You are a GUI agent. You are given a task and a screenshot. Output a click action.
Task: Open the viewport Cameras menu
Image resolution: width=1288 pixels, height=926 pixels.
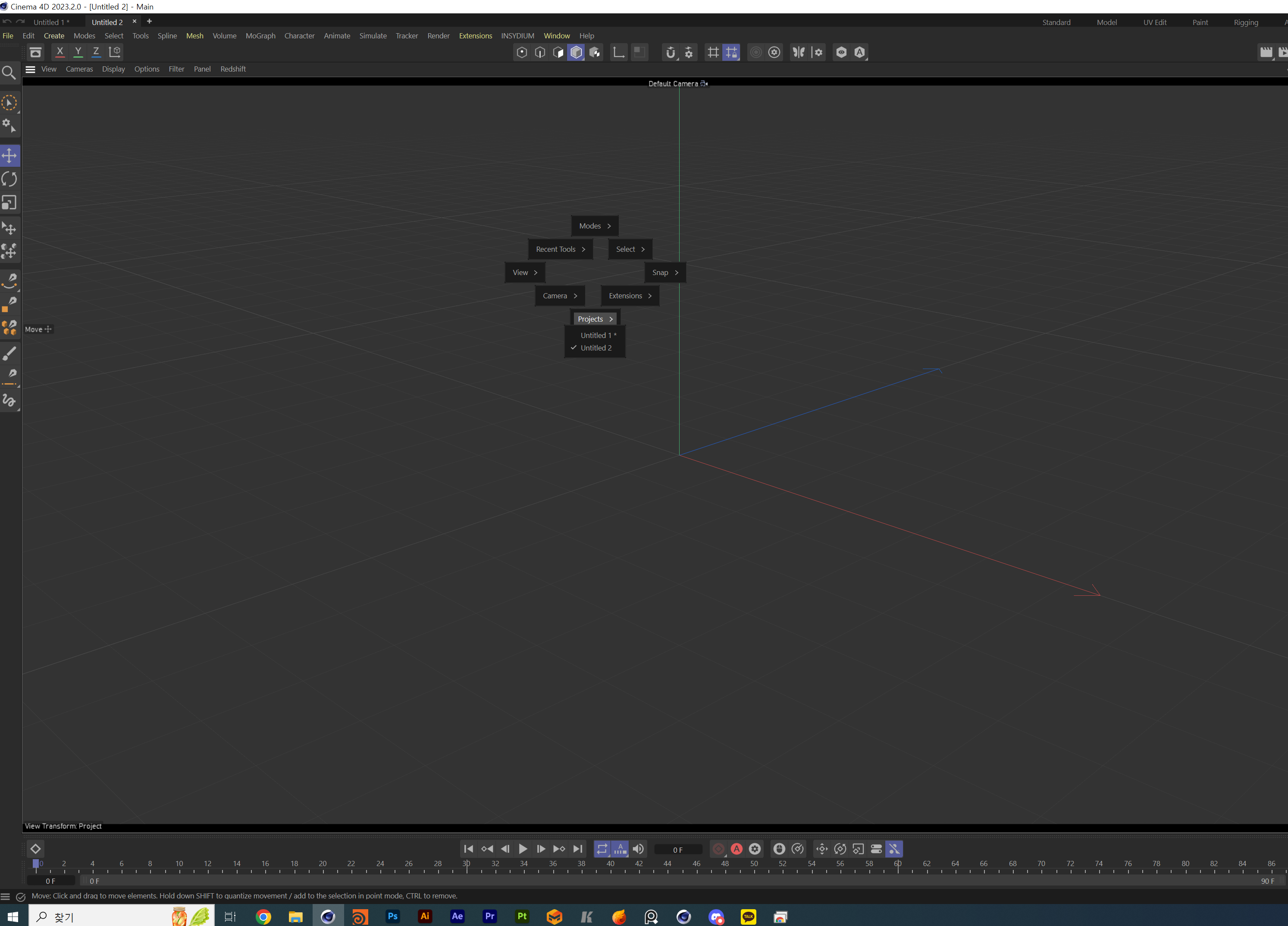point(79,69)
